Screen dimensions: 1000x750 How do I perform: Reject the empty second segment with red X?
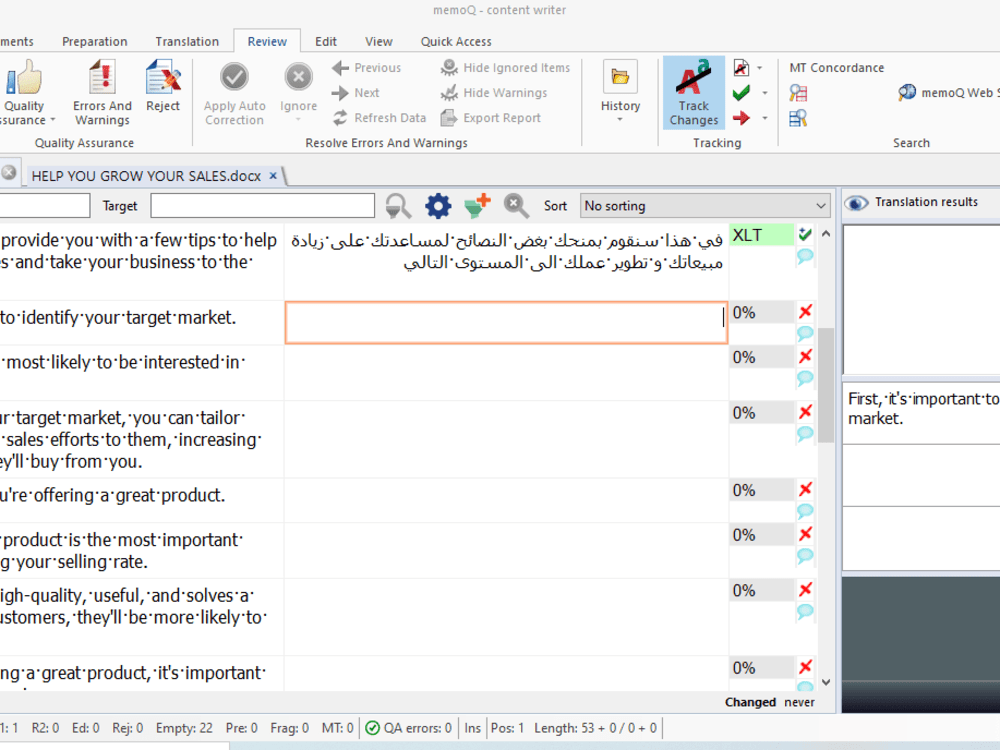click(x=804, y=311)
